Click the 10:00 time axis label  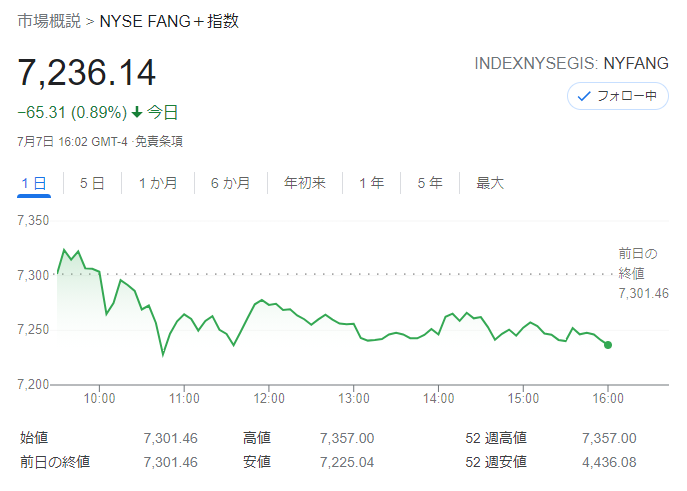coord(99,398)
